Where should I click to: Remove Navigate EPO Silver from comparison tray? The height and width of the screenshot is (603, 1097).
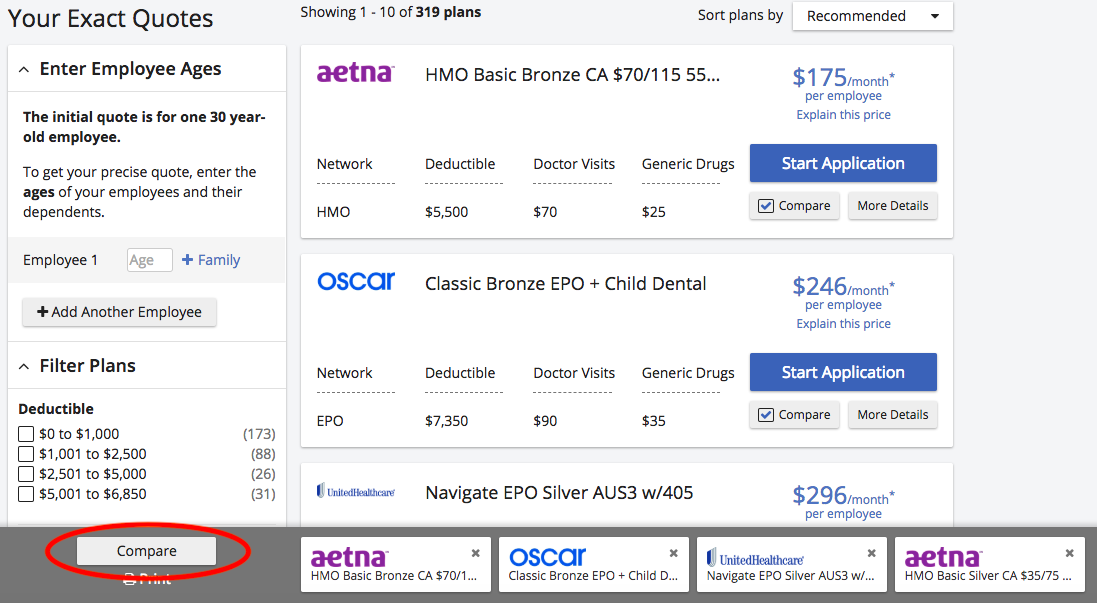pos(871,551)
